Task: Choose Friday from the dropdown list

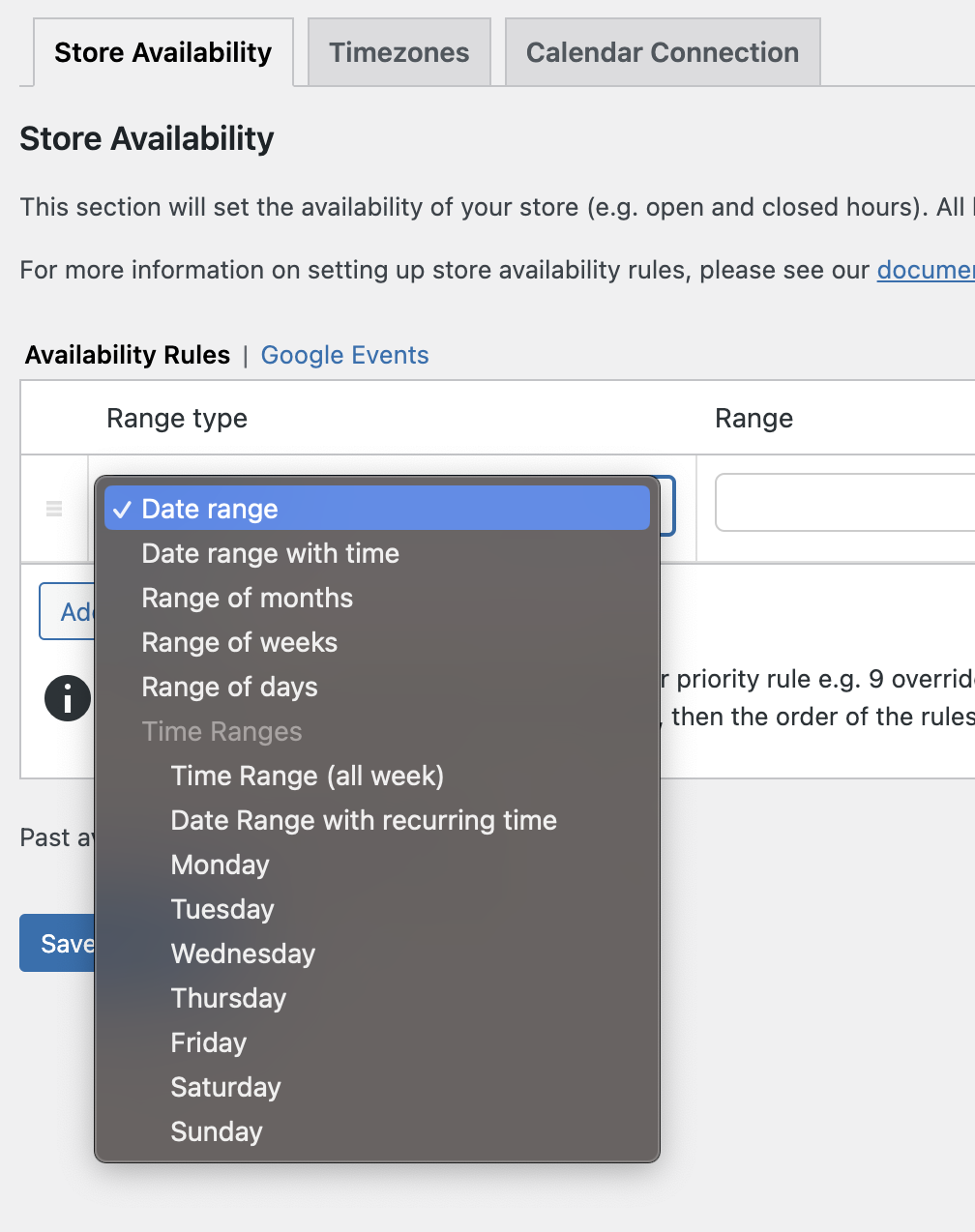Action: (x=208, y=1042)
